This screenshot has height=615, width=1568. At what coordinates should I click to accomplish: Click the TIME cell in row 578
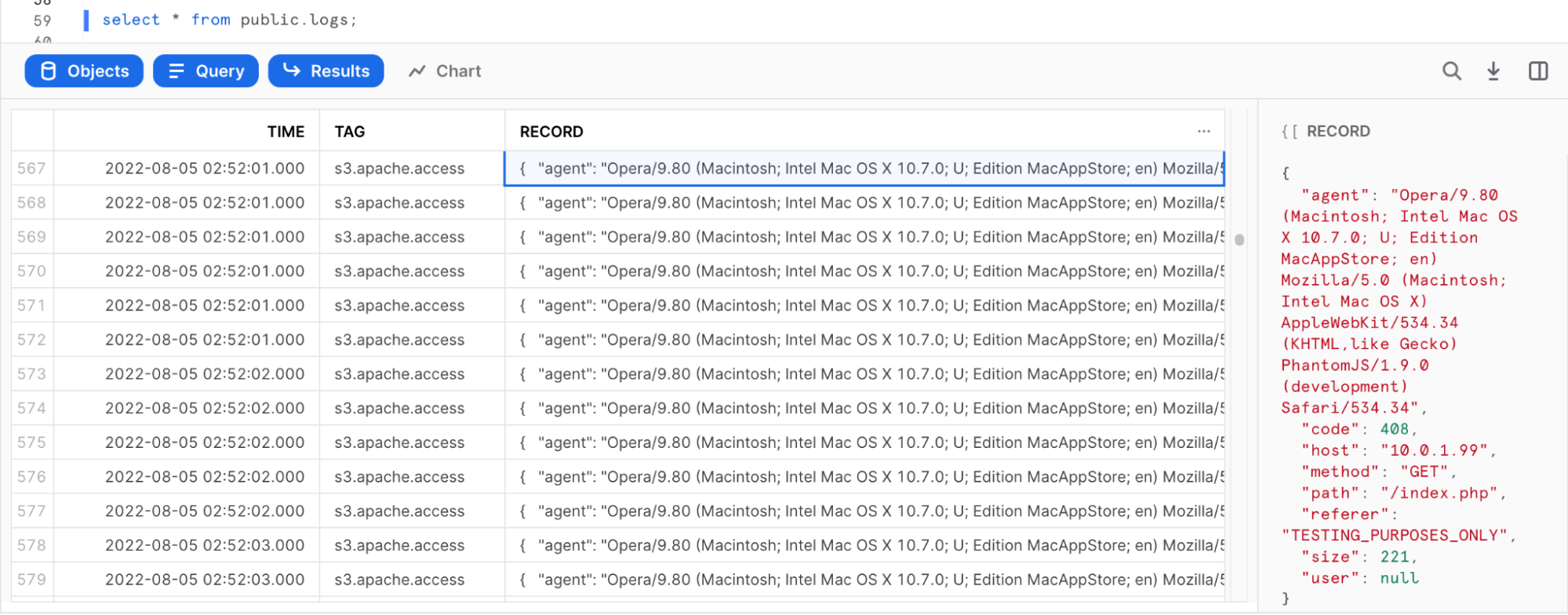pos(204,545)
